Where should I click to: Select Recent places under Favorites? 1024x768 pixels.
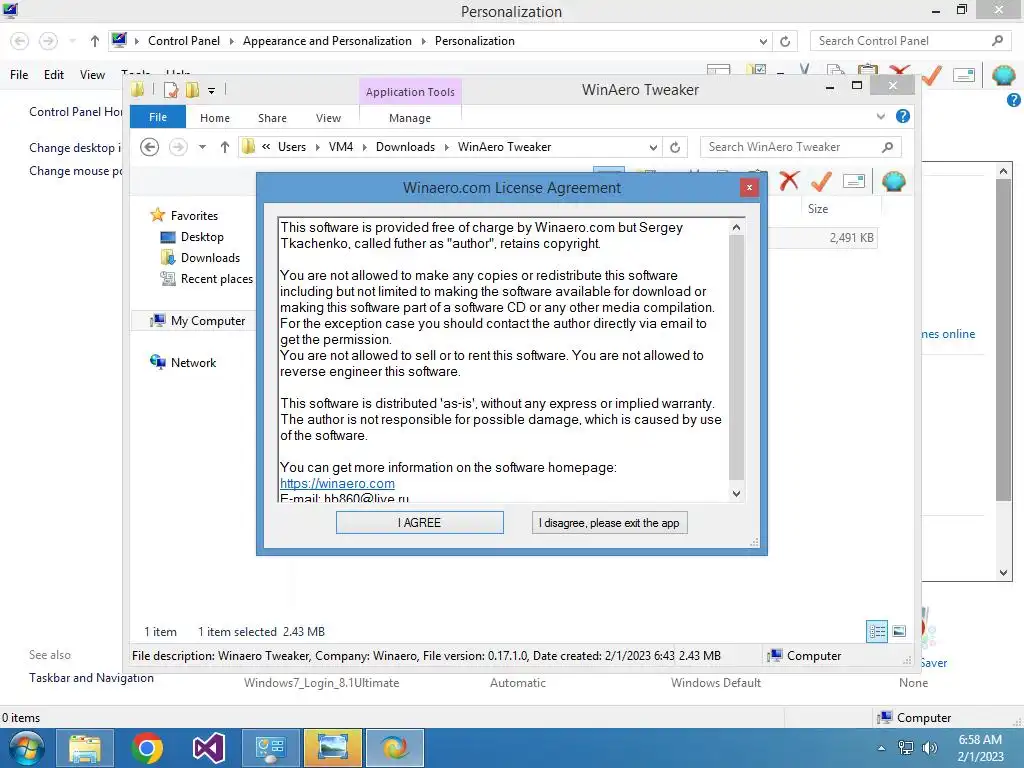[x=217, y=279]
